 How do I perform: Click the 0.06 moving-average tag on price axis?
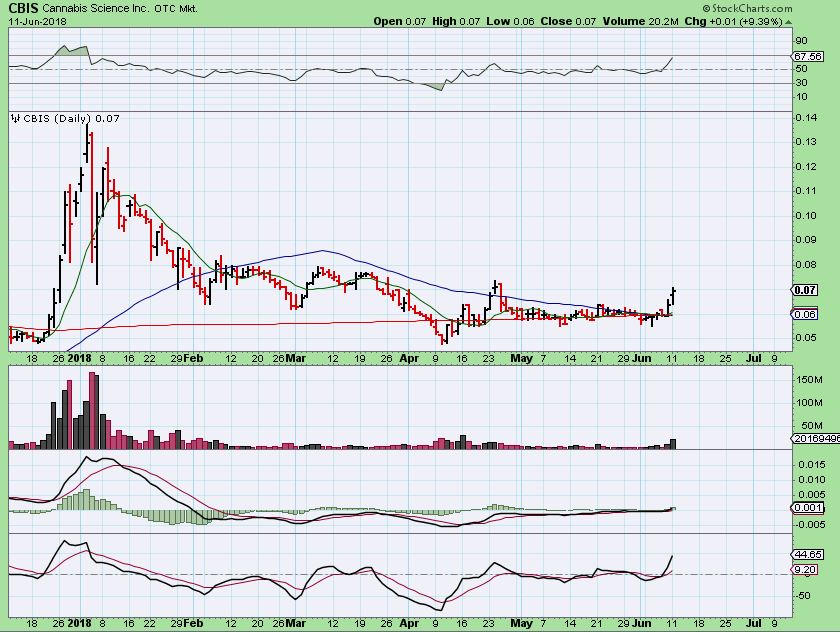tap(805, 314)
